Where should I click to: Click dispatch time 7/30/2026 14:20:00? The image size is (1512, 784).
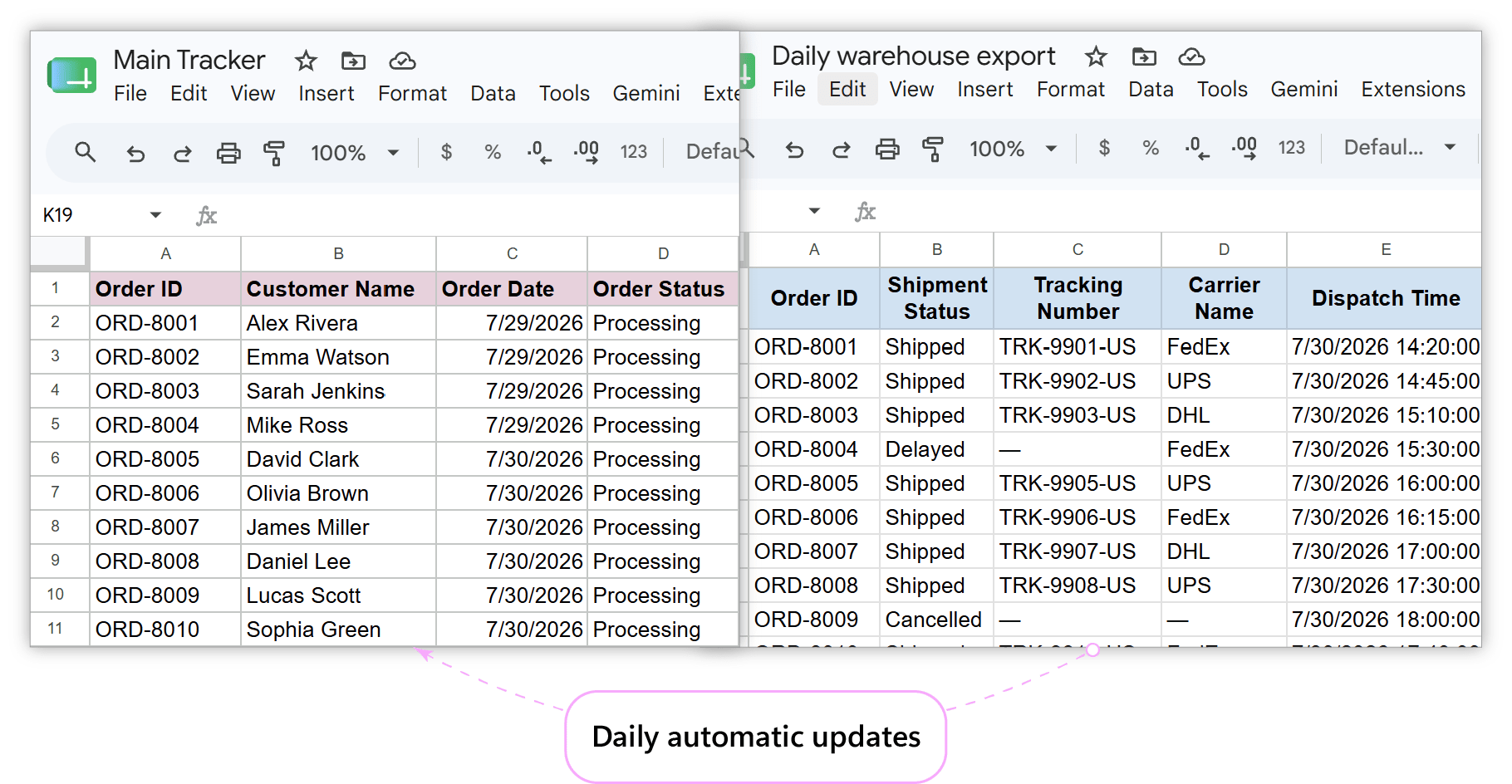tap(1385, 347)
